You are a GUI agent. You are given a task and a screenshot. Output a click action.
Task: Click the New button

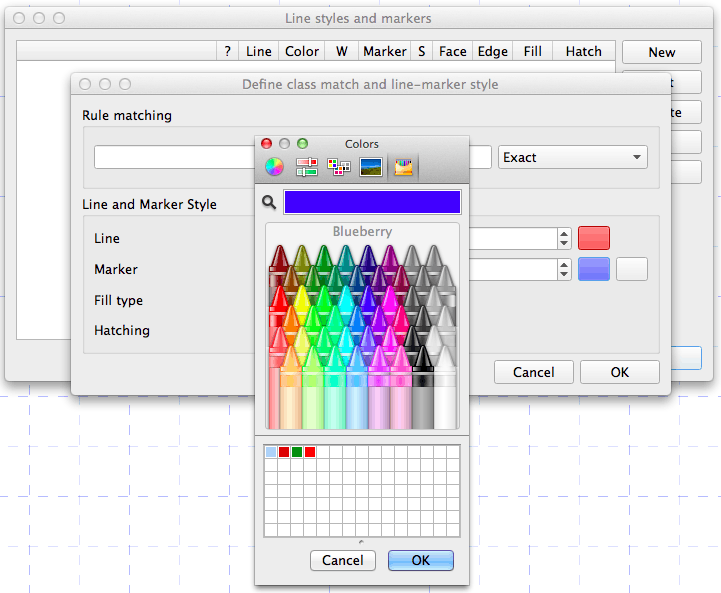(x=662, y=52)
